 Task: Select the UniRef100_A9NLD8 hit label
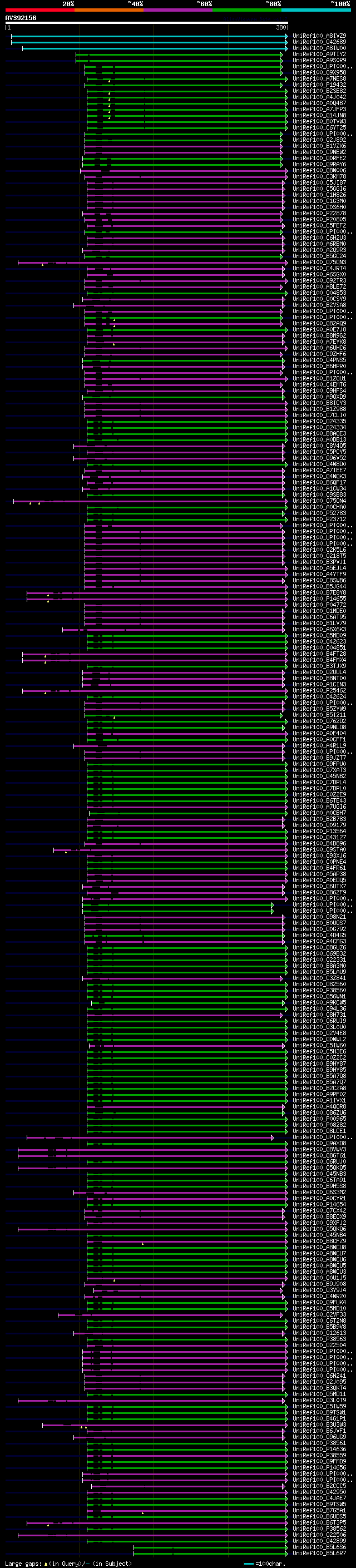pyautogui.click(x=319, y=728)
